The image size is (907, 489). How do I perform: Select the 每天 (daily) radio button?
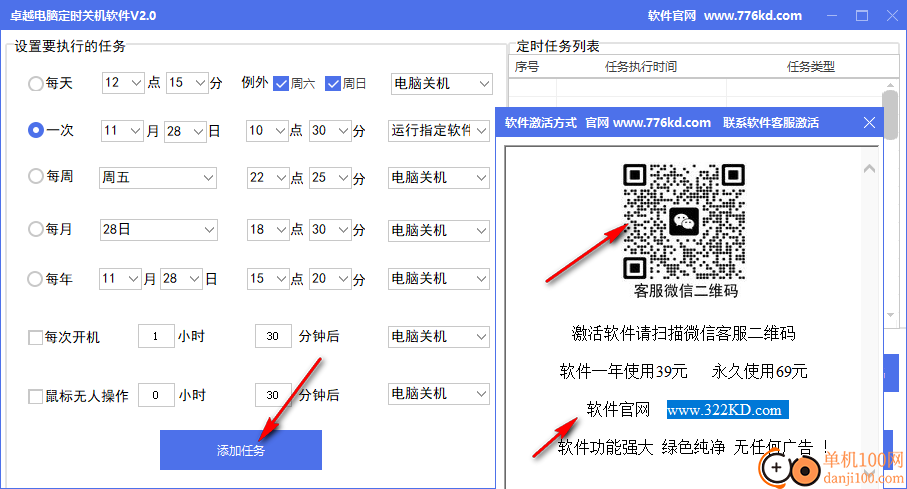click(x=35, y=84)
